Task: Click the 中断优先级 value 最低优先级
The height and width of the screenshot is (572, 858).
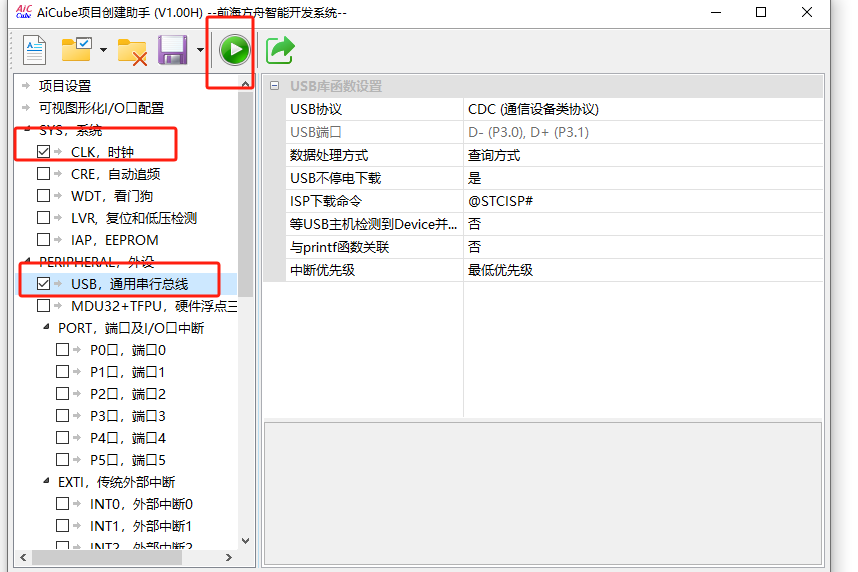Action: (x=643, y=270)
